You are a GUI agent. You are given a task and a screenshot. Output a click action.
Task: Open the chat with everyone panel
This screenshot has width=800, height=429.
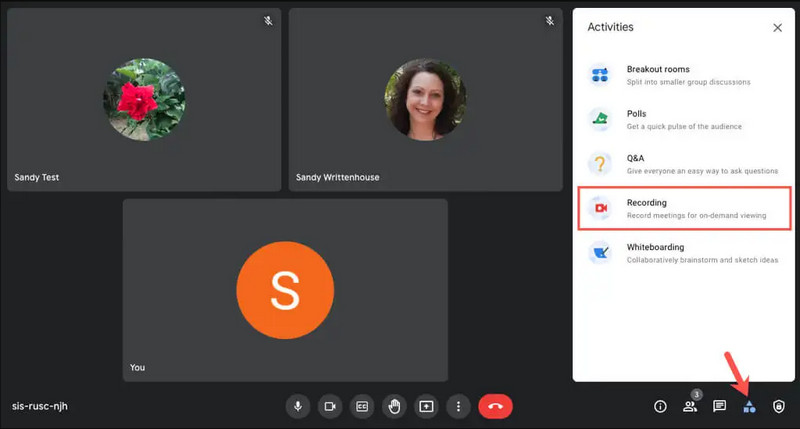[719, 406]
